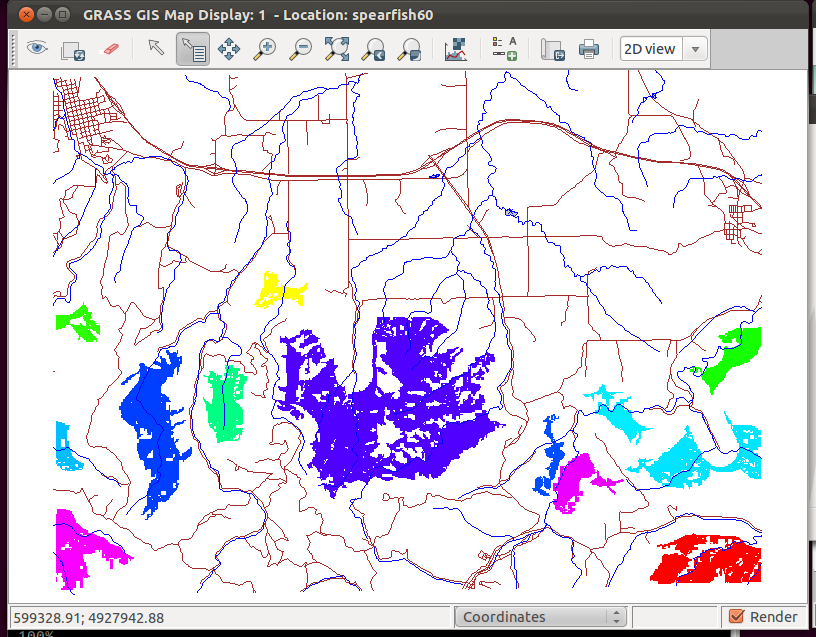Toggle the Render checkbox
816x637 pixels.
736,617
